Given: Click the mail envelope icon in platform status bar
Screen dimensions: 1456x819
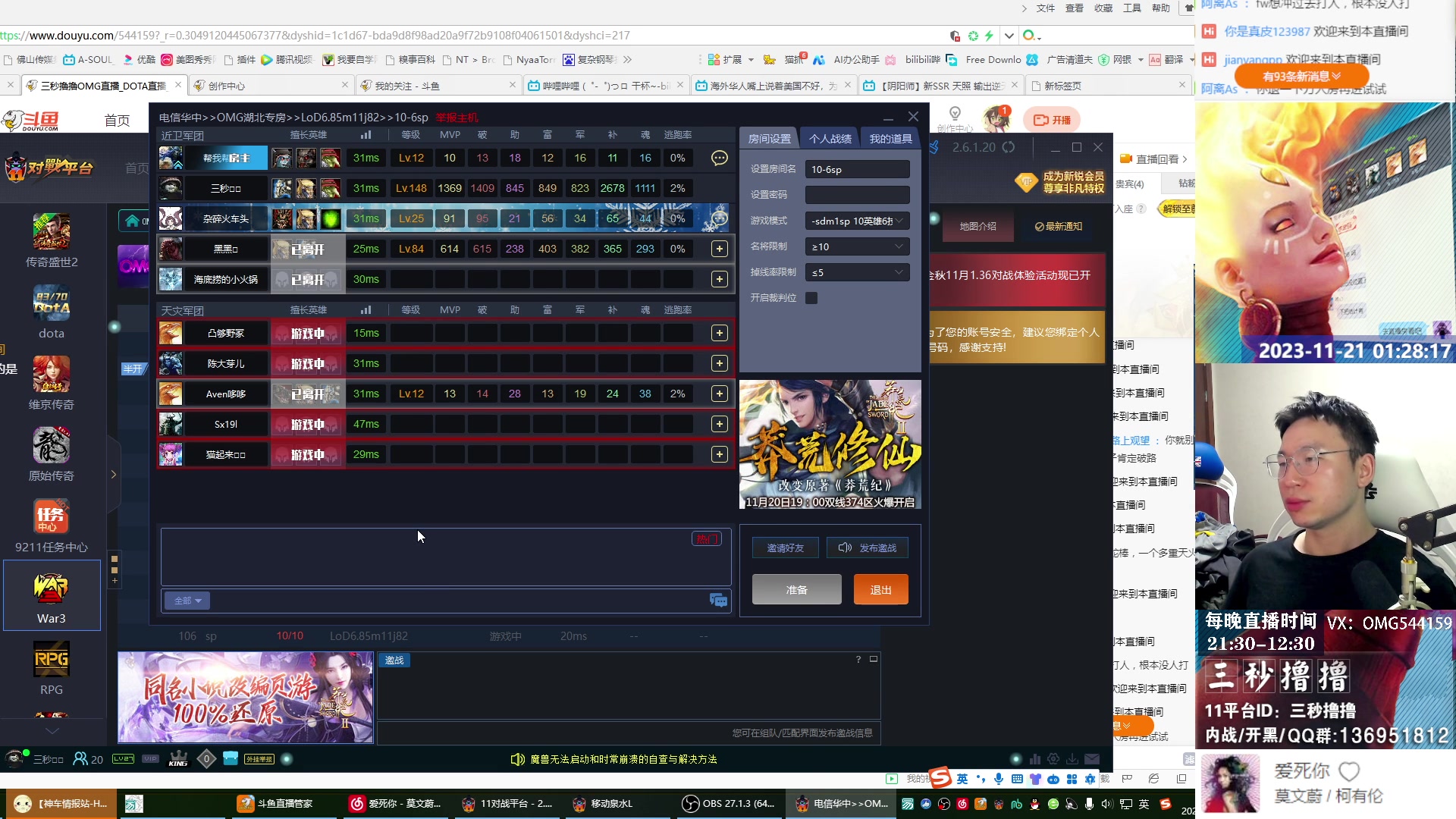Looking at the screenshot, I should (x=1092, y=759).
